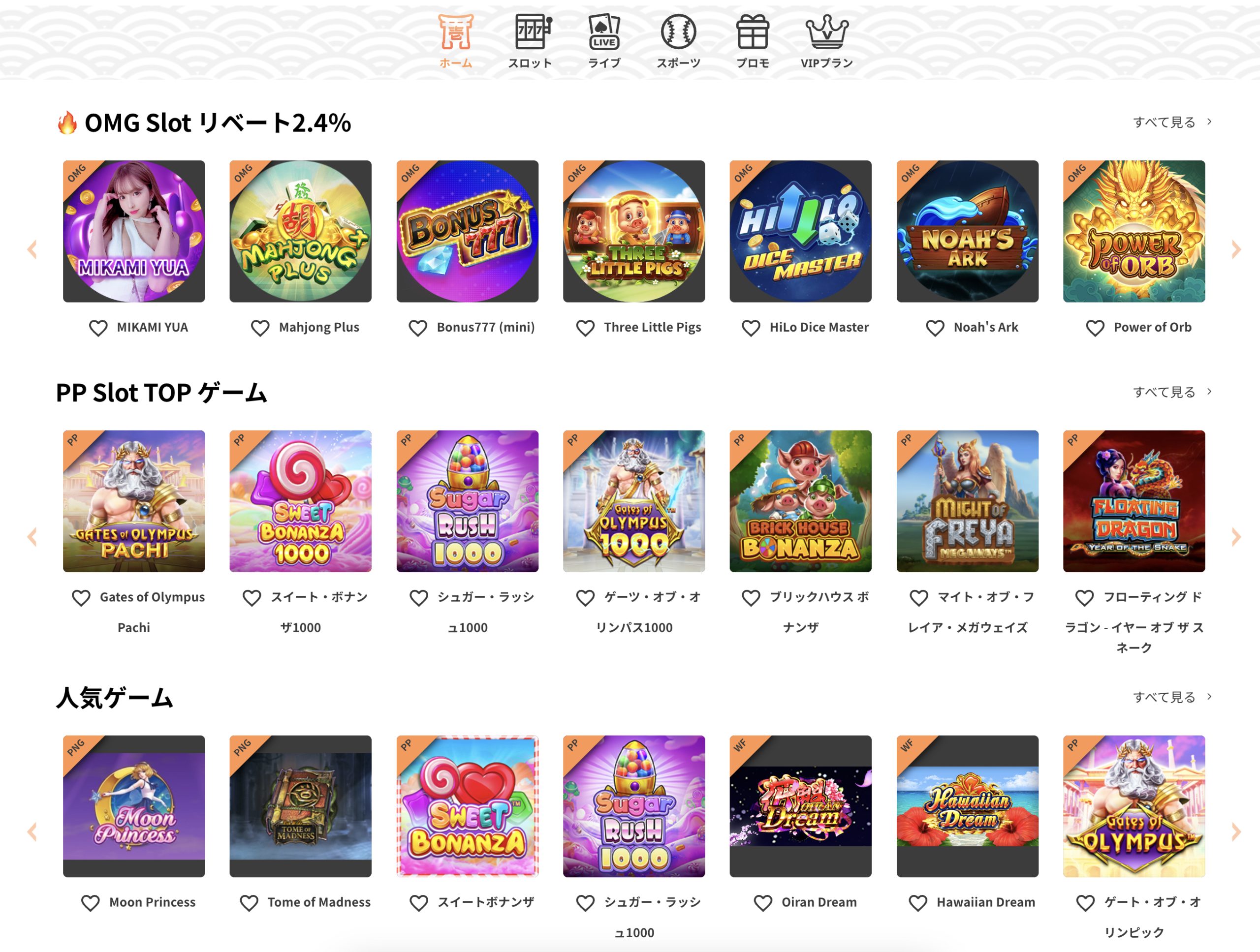Go back in the PP Slot carousel with the left arrow
This screenshot has height=952, width=1260.
coord(32,536)
